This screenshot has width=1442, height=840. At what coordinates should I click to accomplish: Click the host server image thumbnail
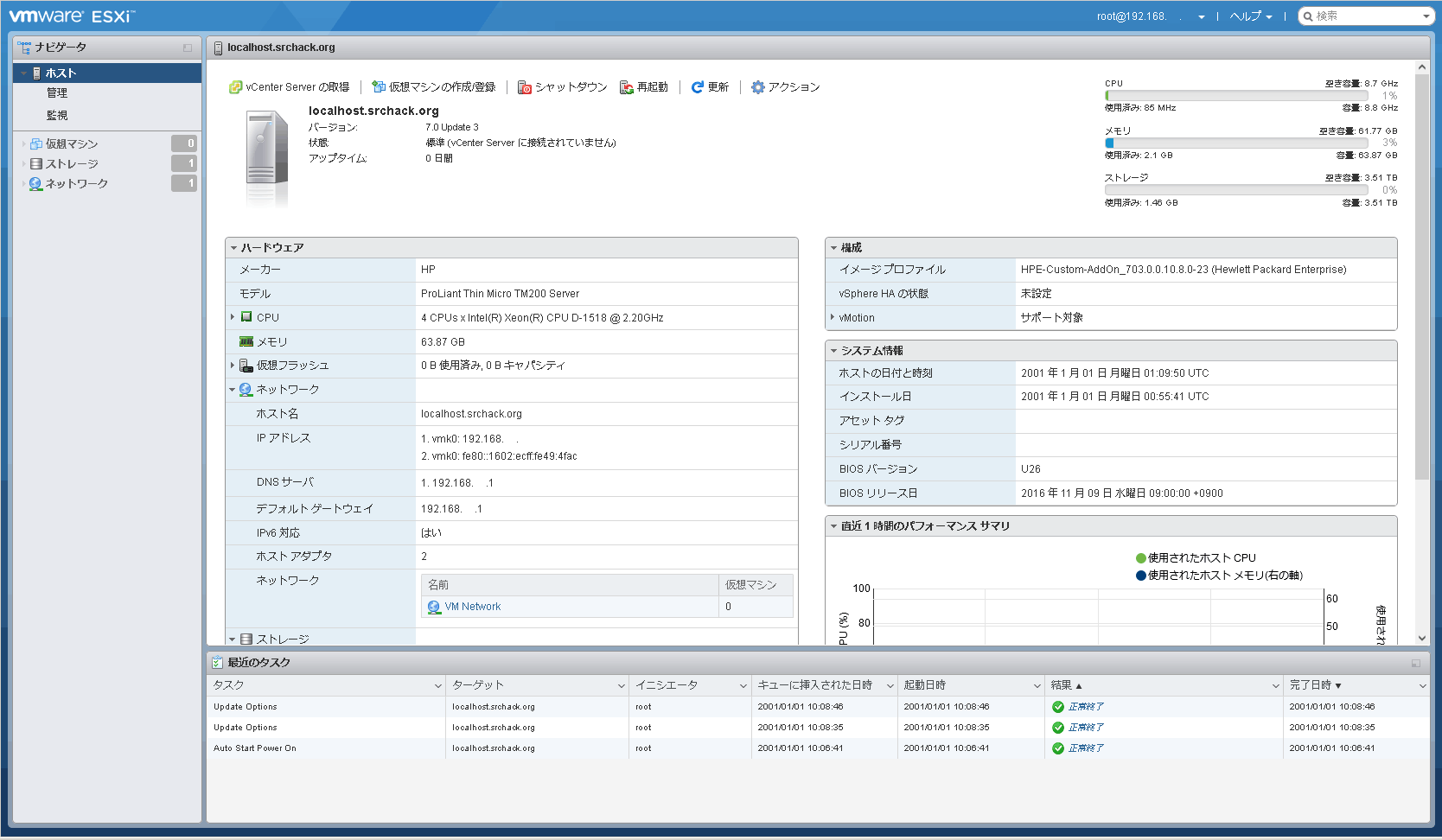[267, 159]
